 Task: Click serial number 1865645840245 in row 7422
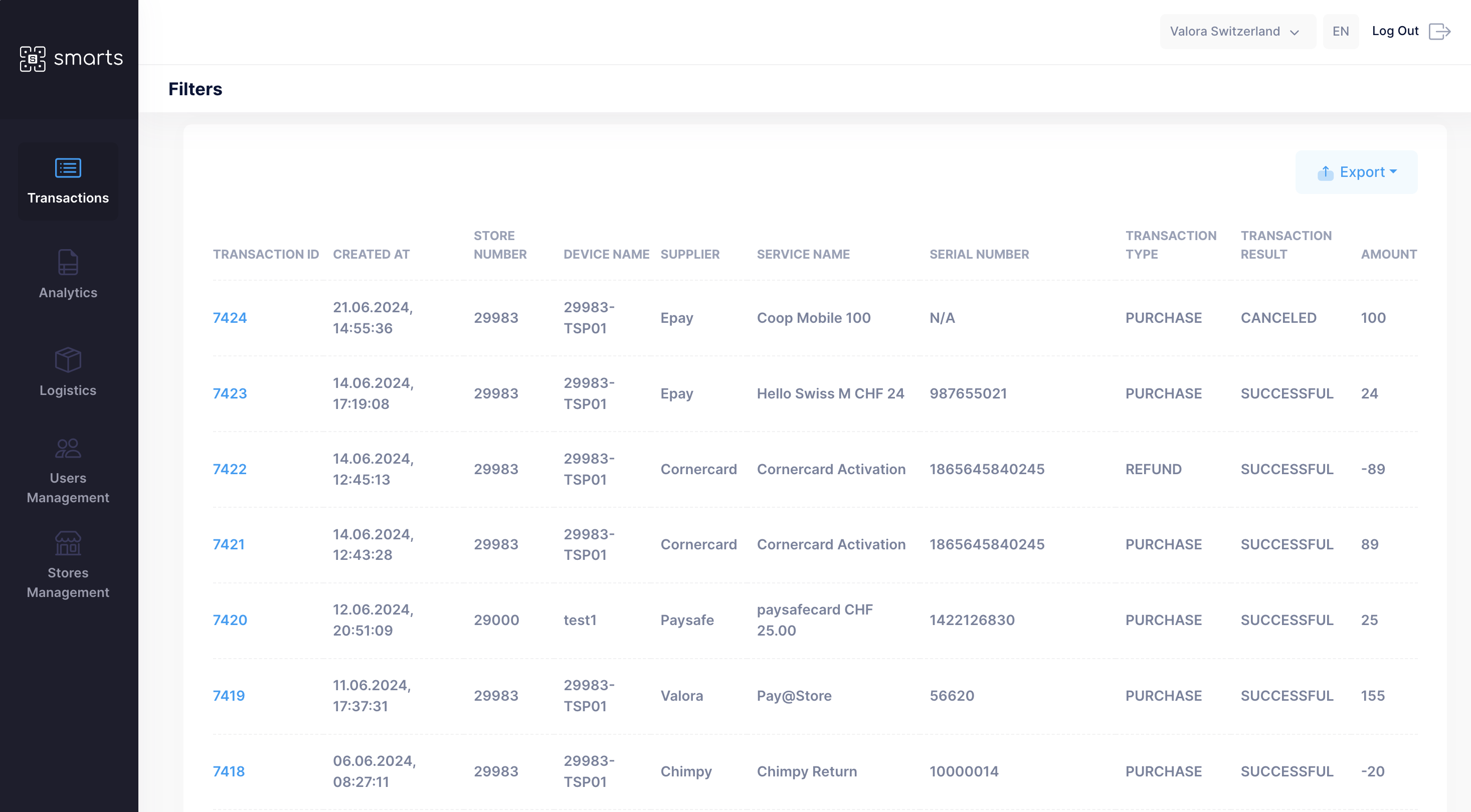click(x=987, y=469)
